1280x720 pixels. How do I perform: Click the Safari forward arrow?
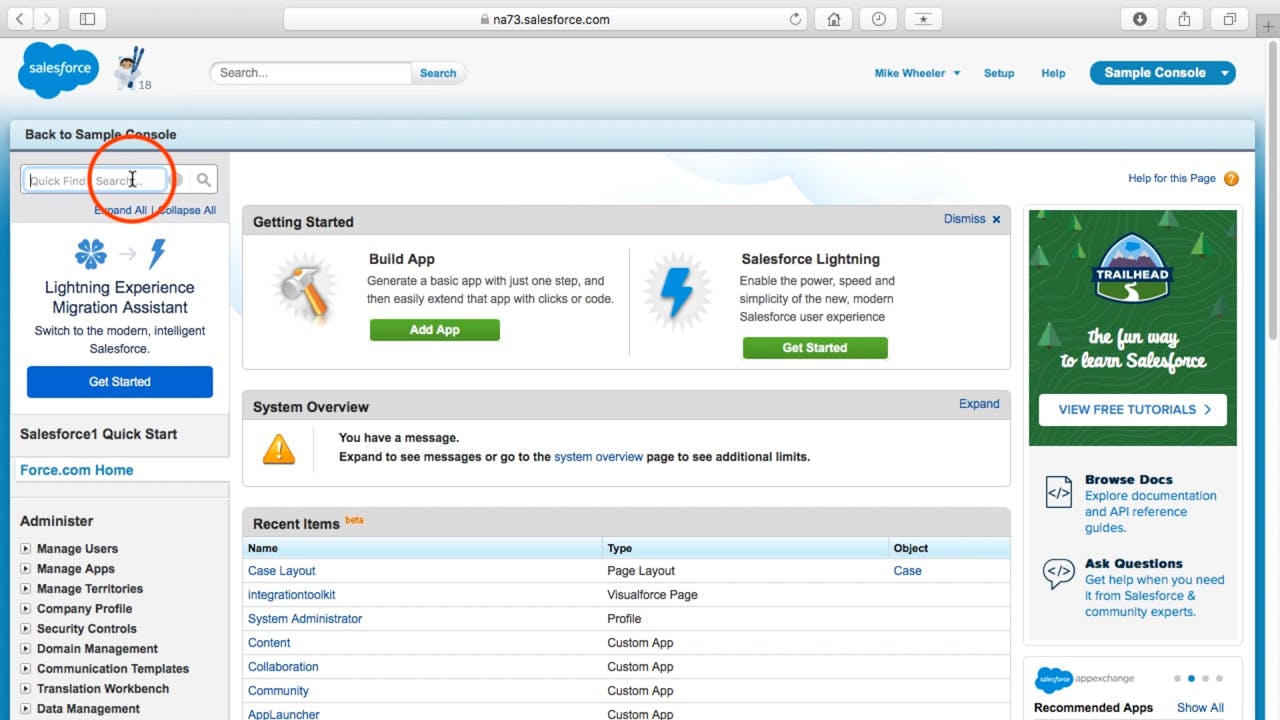47,19
